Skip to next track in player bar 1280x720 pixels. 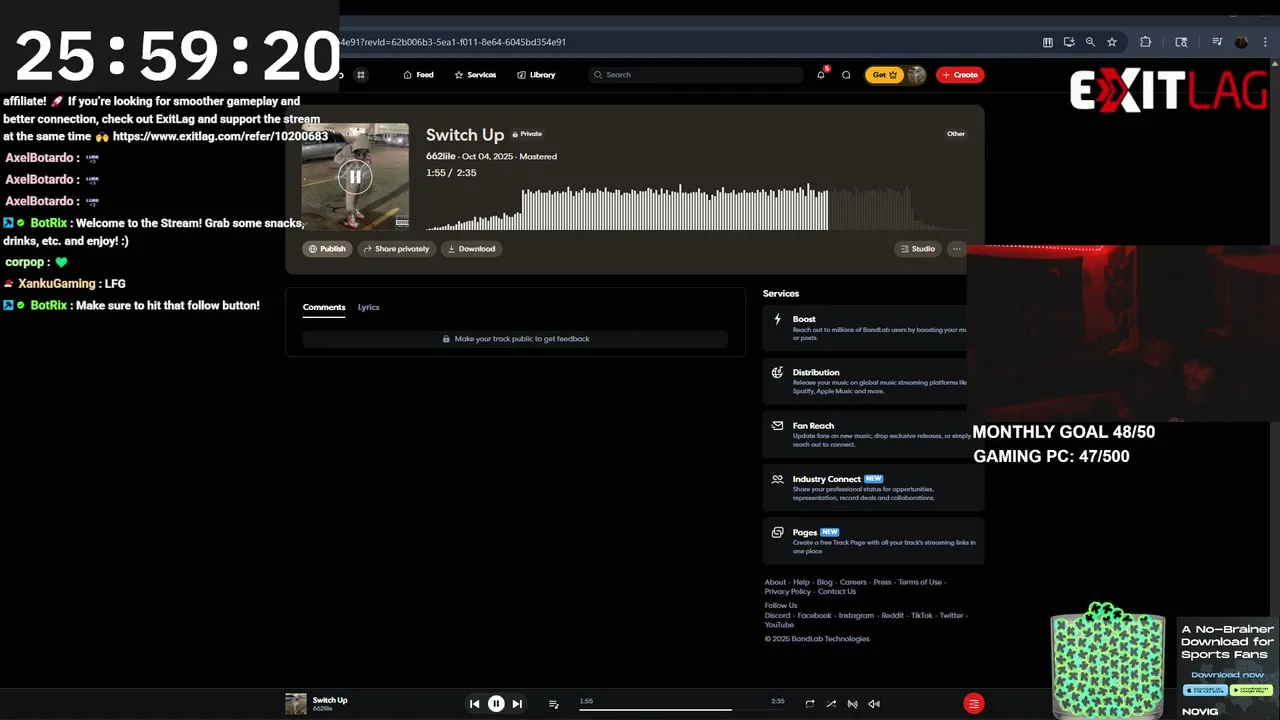coord(517,704)
